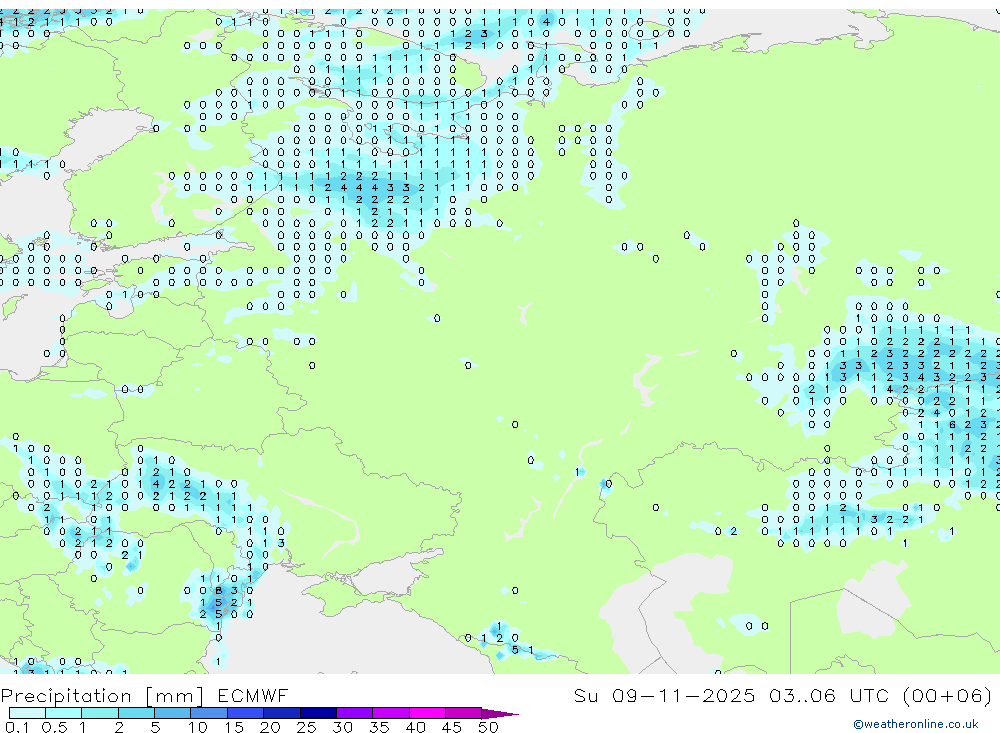Image resolution: width=1000 pixels, height=733 pixels.
Task: Open the weatheronline.co.uk copyright link
Action: (916, 724)
